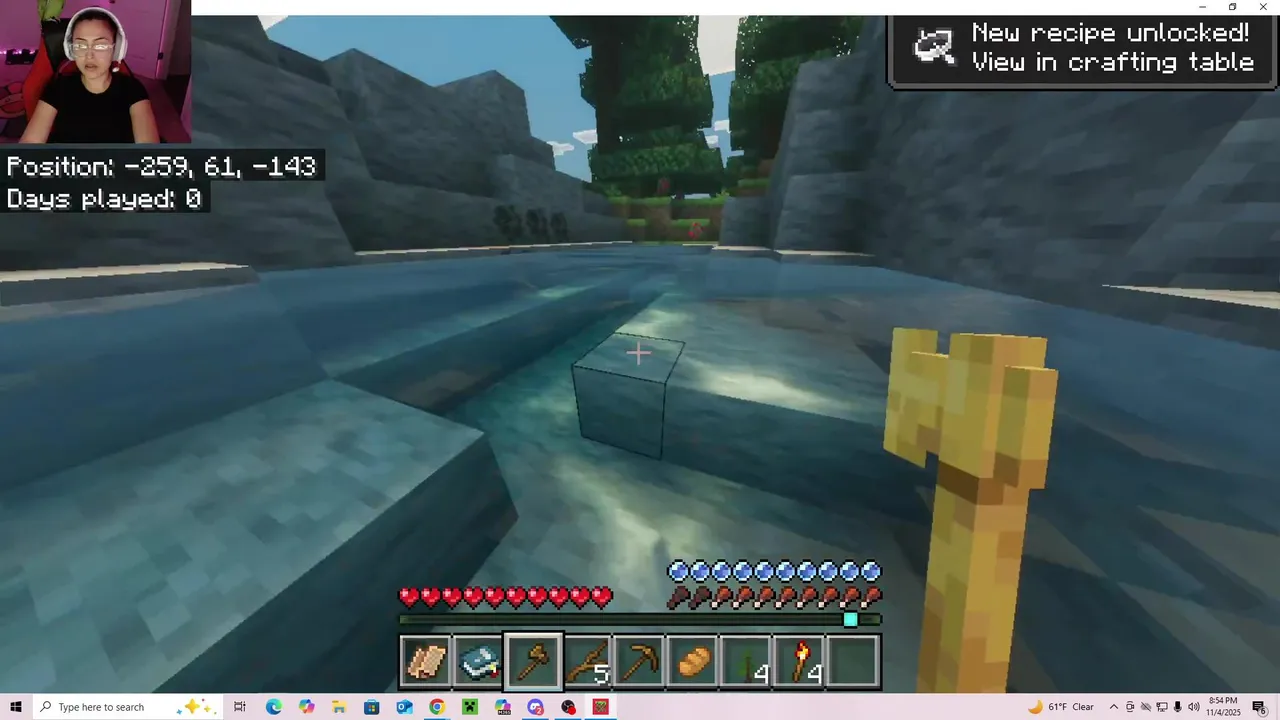The height and width of the screenshot is (720, 1280).
Task: Click the recipe icon in the toast
Action: click(935, 47)
